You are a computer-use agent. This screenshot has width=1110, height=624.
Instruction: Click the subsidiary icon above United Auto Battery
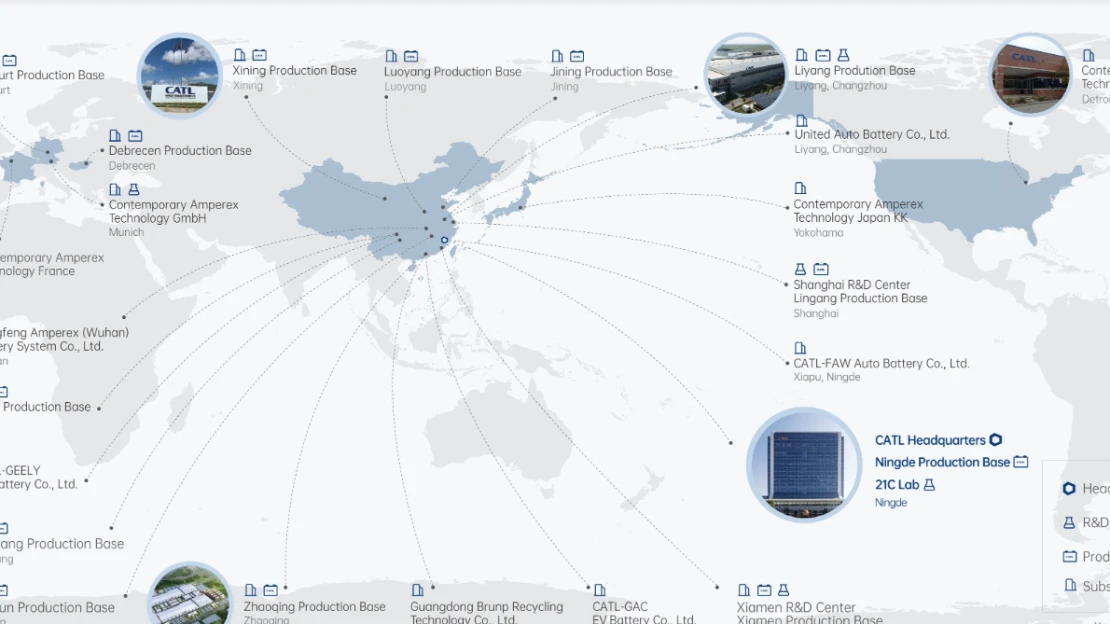tap(801, 121)
